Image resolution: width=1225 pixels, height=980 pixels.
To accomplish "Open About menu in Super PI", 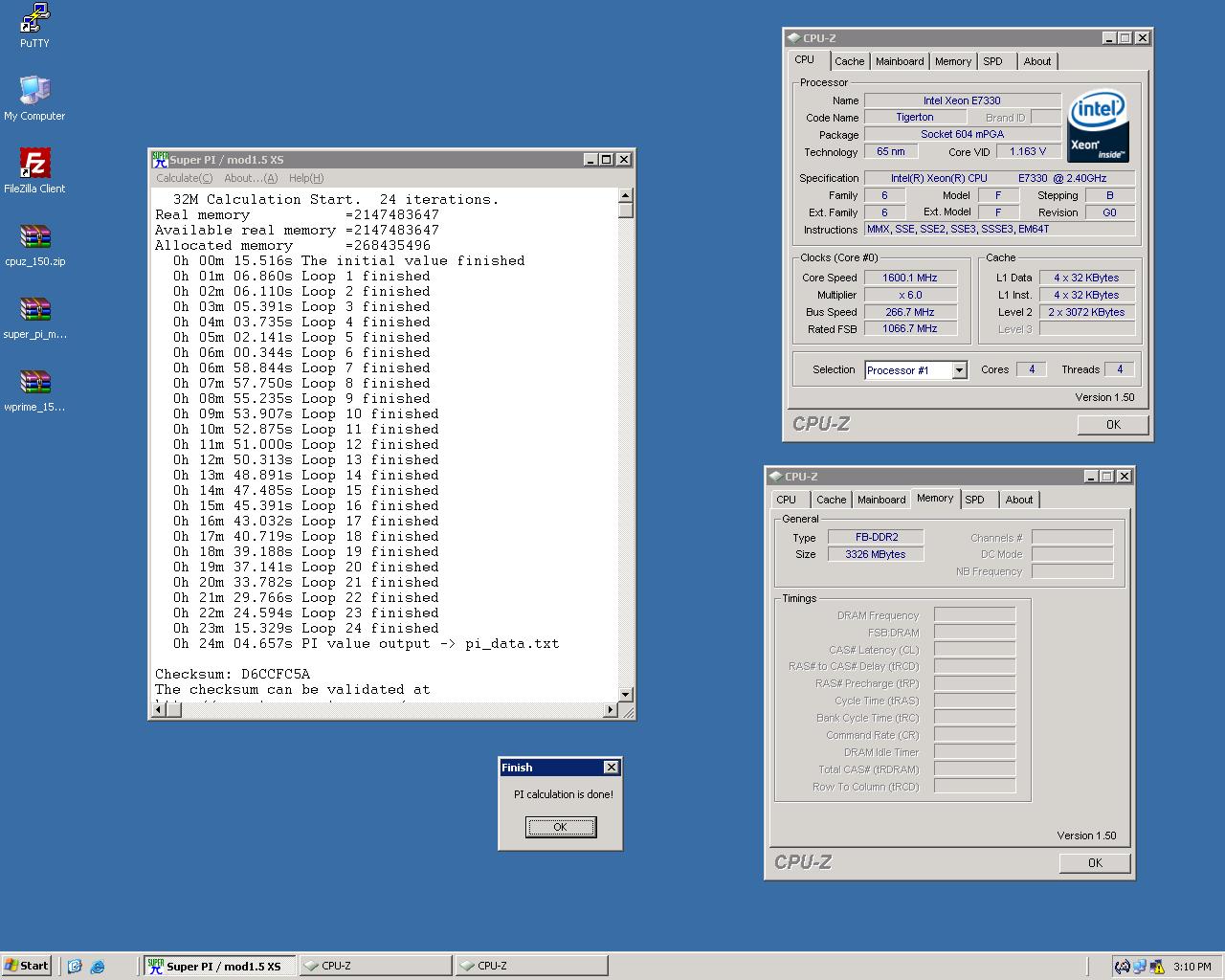I will [251, 178].
